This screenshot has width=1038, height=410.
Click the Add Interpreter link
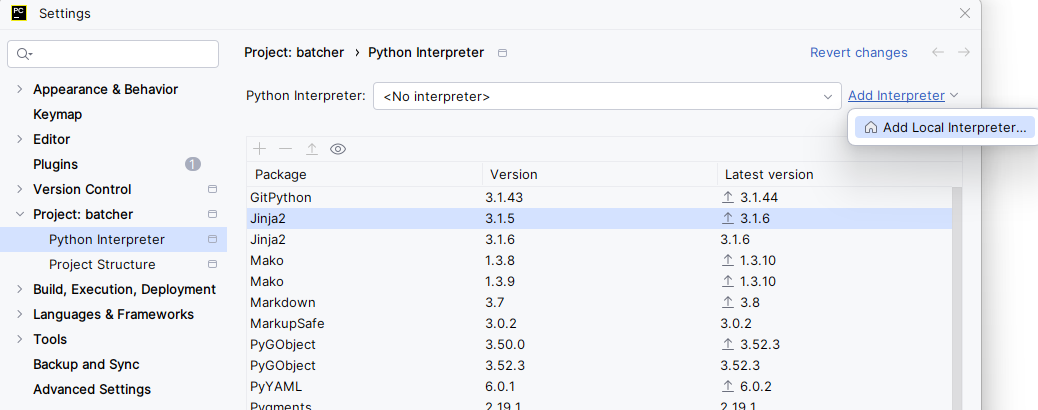(896, 96)
